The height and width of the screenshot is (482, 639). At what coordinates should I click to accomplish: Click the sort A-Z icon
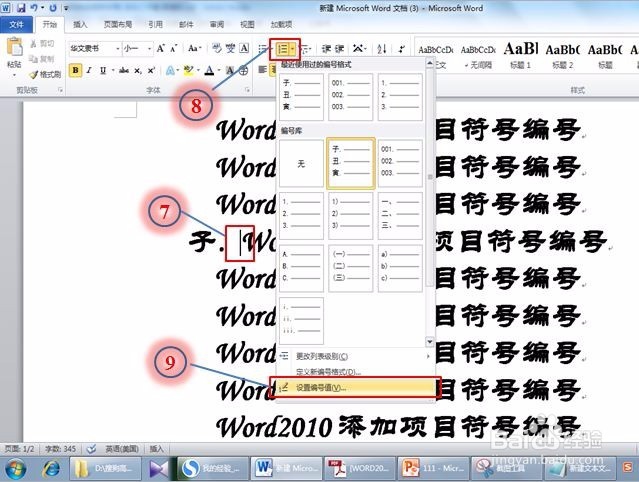pos(381,49)
